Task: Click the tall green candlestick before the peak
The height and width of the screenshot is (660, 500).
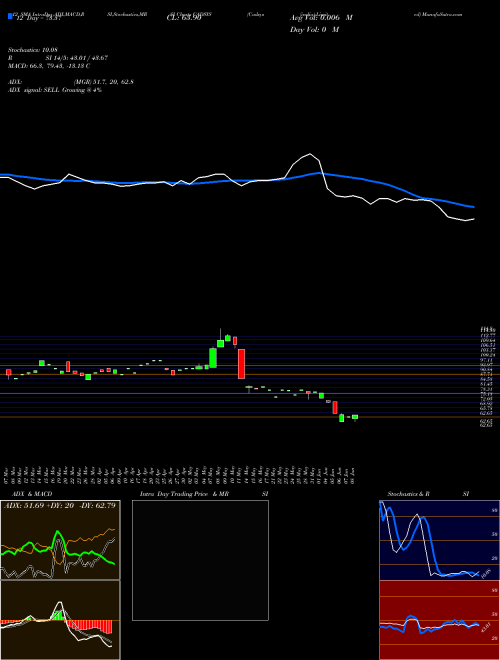Action: [213, 357]
